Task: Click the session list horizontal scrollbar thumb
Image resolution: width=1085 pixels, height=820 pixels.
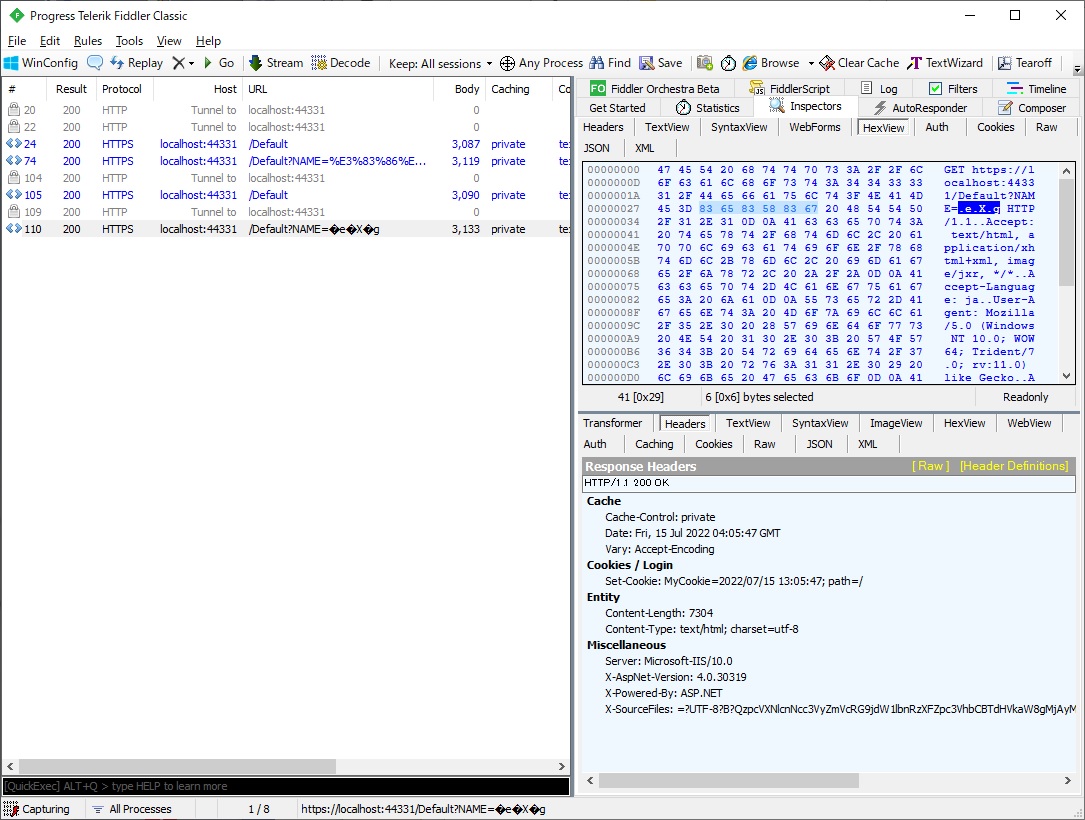Action: coord(177,767)
